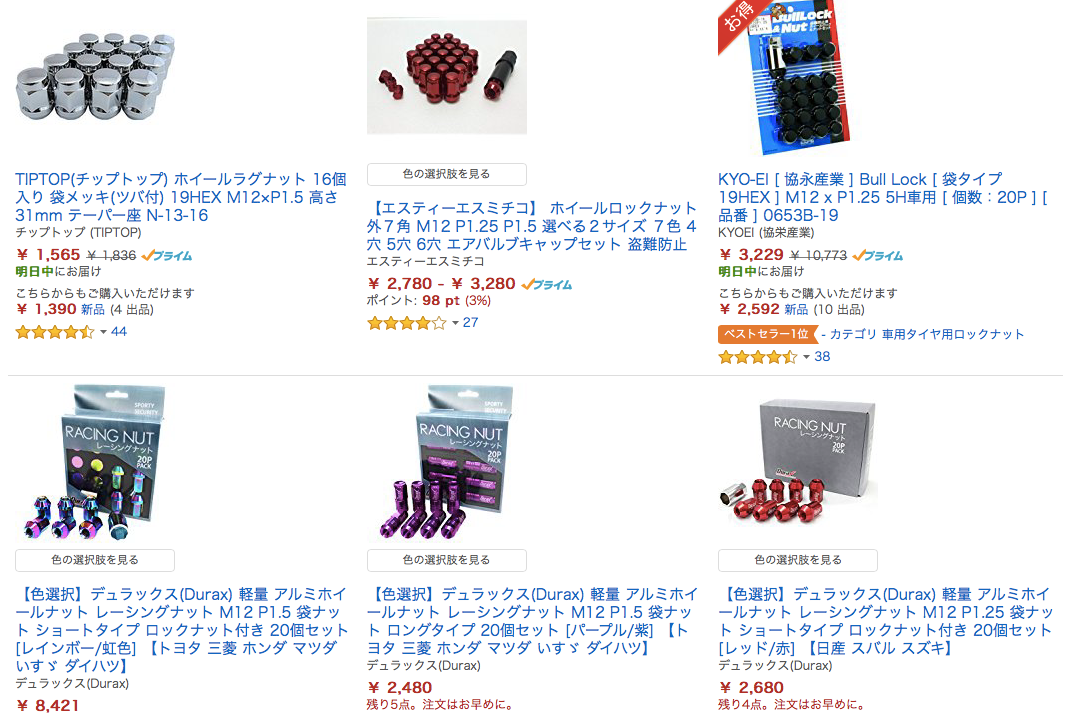Open the TIPTOP chrome lug nuts product image

click(x=95, y=75)
